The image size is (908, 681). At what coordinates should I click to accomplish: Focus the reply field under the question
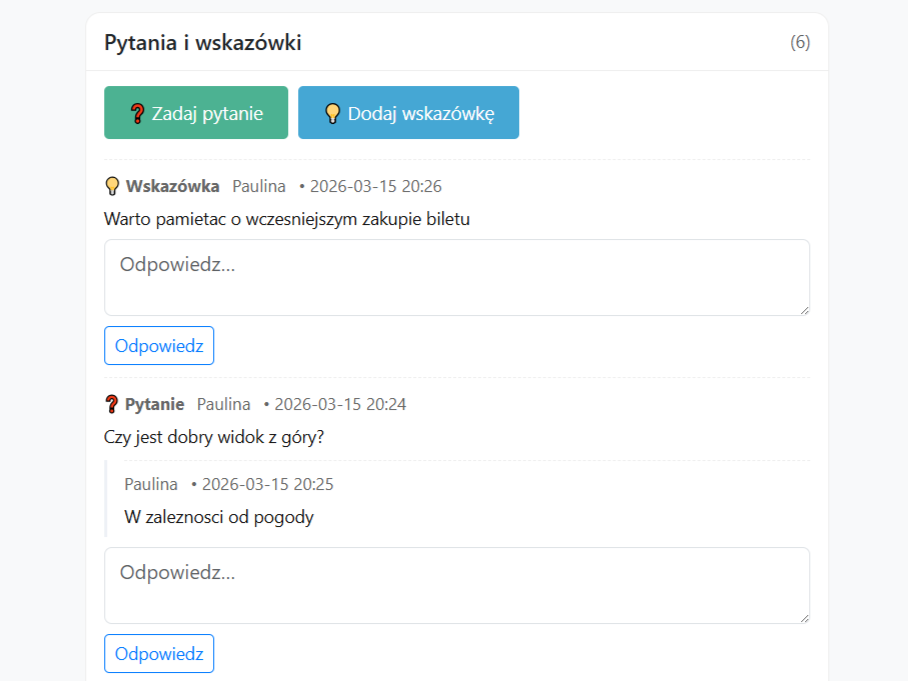pyautogui.click(x=457, y=583)
